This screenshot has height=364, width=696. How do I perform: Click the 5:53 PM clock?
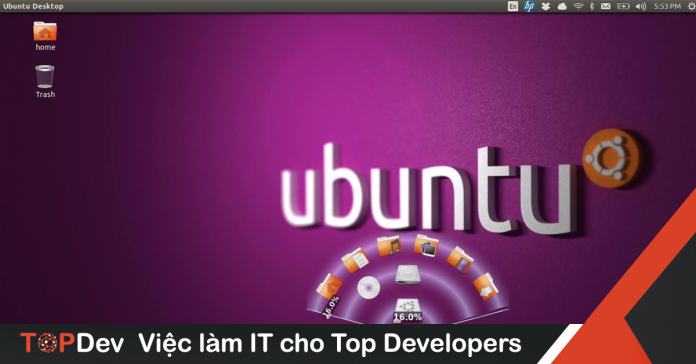[667, 6]
